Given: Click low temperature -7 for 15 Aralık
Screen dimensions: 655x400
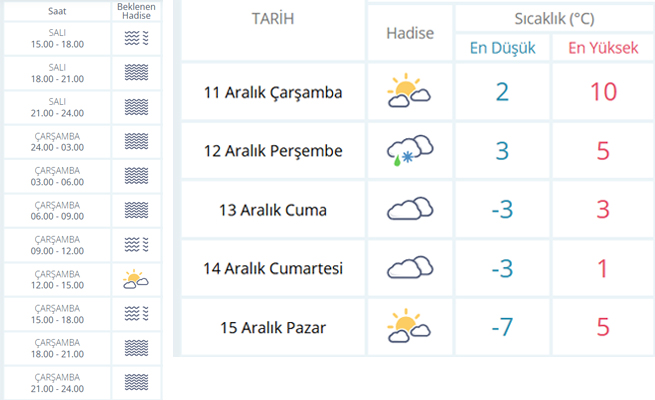Looking at the screenshot, I should click(502, 327).
